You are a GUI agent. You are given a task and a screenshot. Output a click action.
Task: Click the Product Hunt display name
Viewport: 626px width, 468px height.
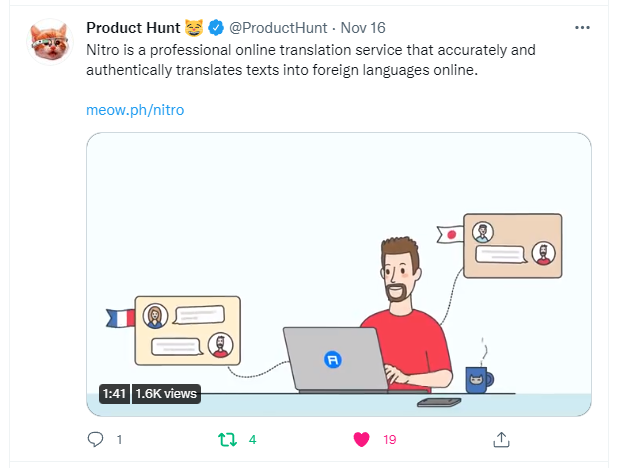(x=133, y=28)
